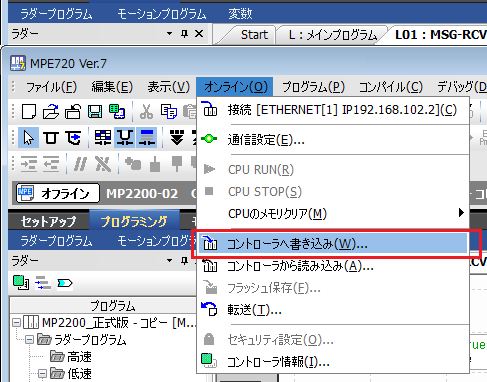Click the New file toolbar icon
This screenshot has height=382, width=487.
click(x=29, y=111)
